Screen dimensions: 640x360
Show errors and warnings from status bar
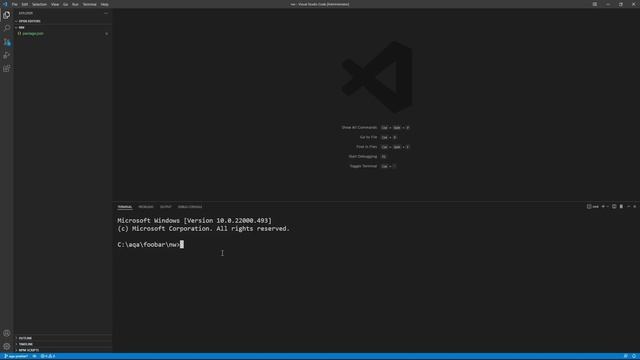click(48, 356)
